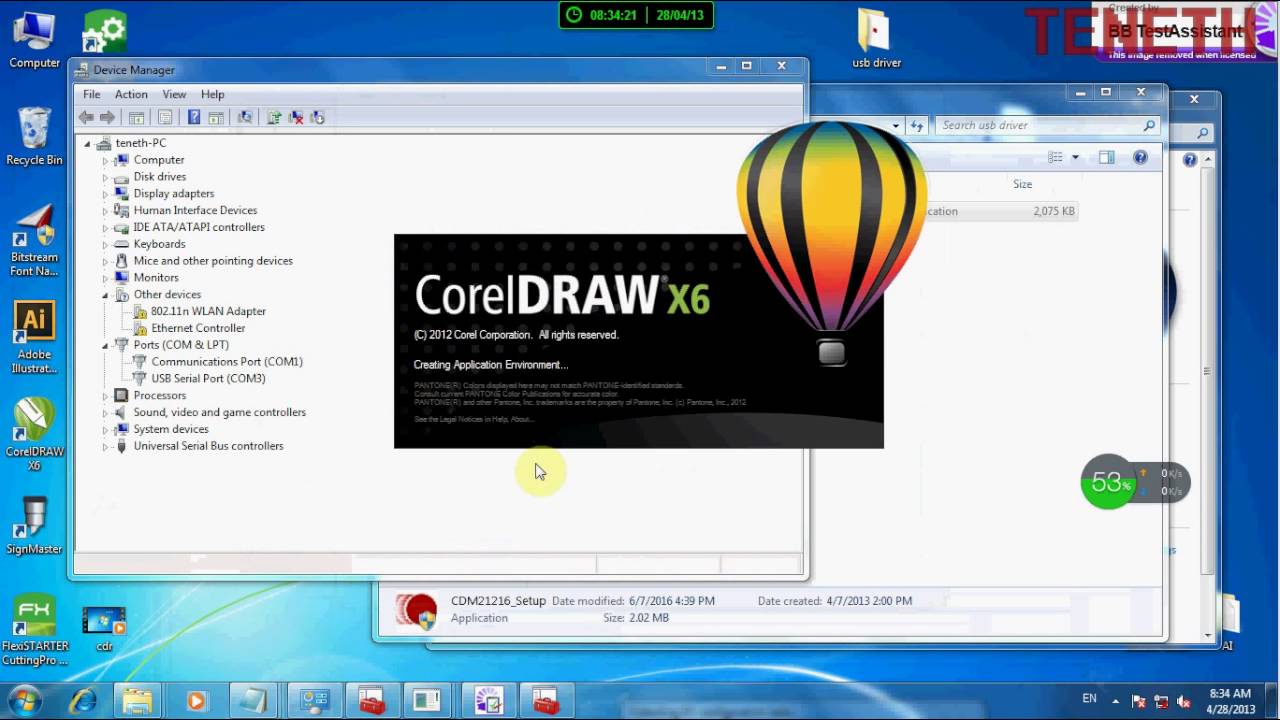The image size is (1280, 720).
Task: Click the CDM21216_Setup file name in details pane
Action: [498, 601]
